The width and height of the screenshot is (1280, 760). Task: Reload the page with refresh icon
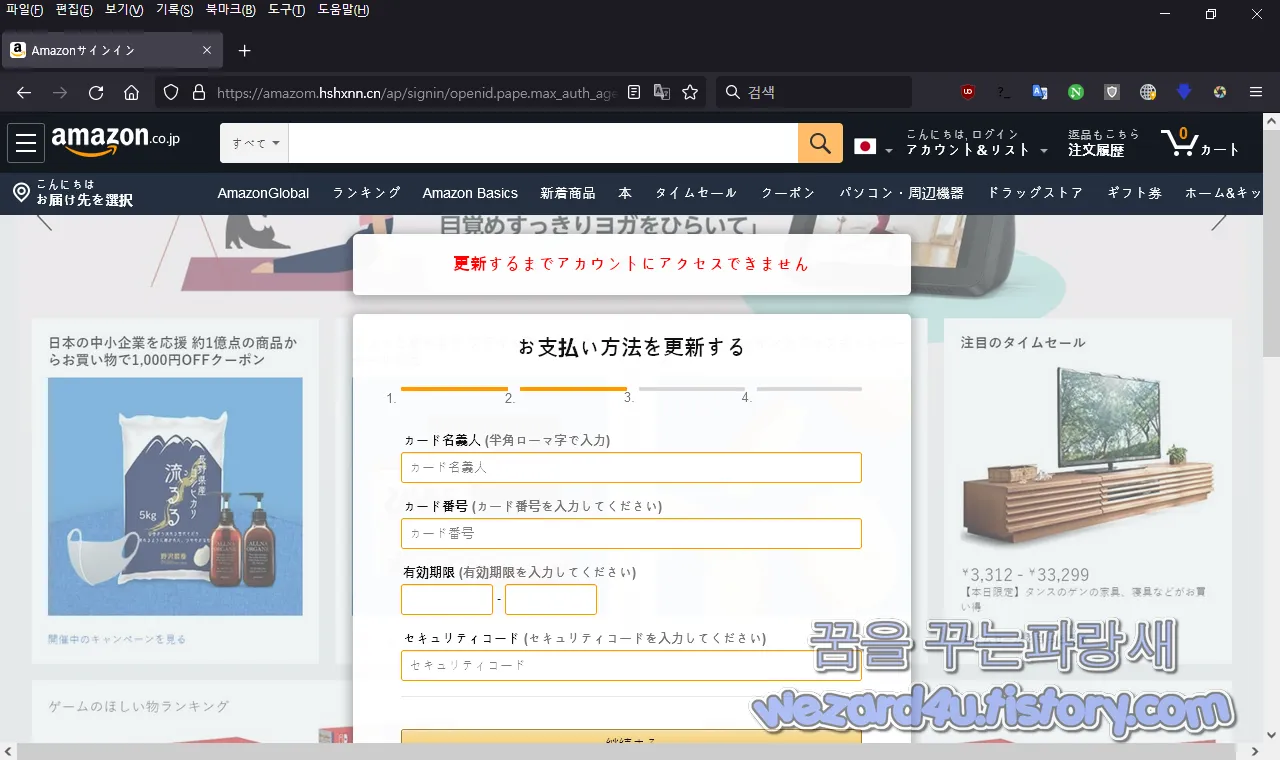(x=96, y=92)
